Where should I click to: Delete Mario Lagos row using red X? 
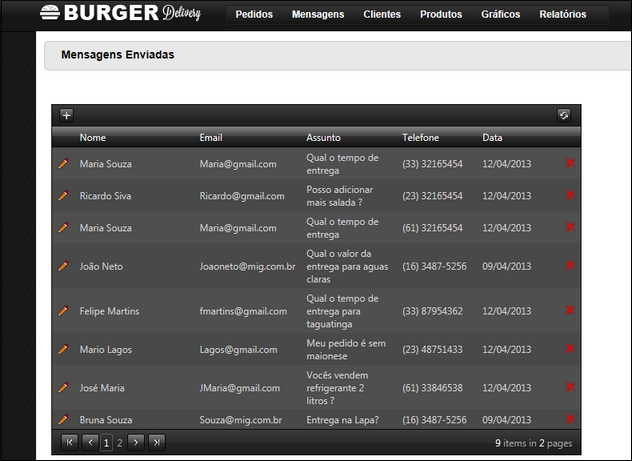click(x=570, y=349)
